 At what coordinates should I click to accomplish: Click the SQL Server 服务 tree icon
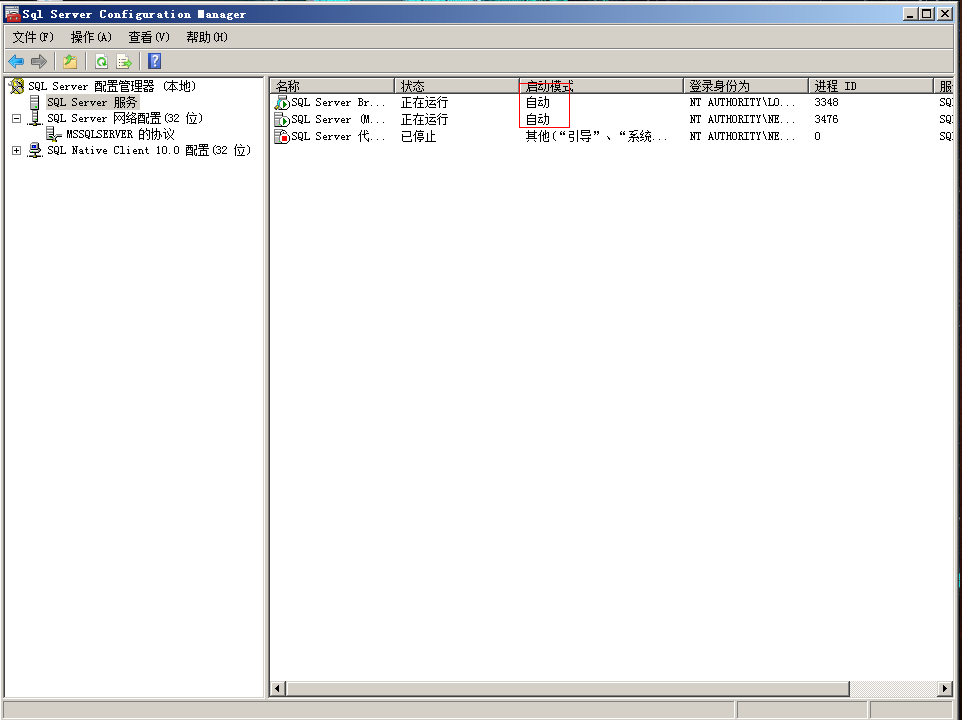pos(35,102)
